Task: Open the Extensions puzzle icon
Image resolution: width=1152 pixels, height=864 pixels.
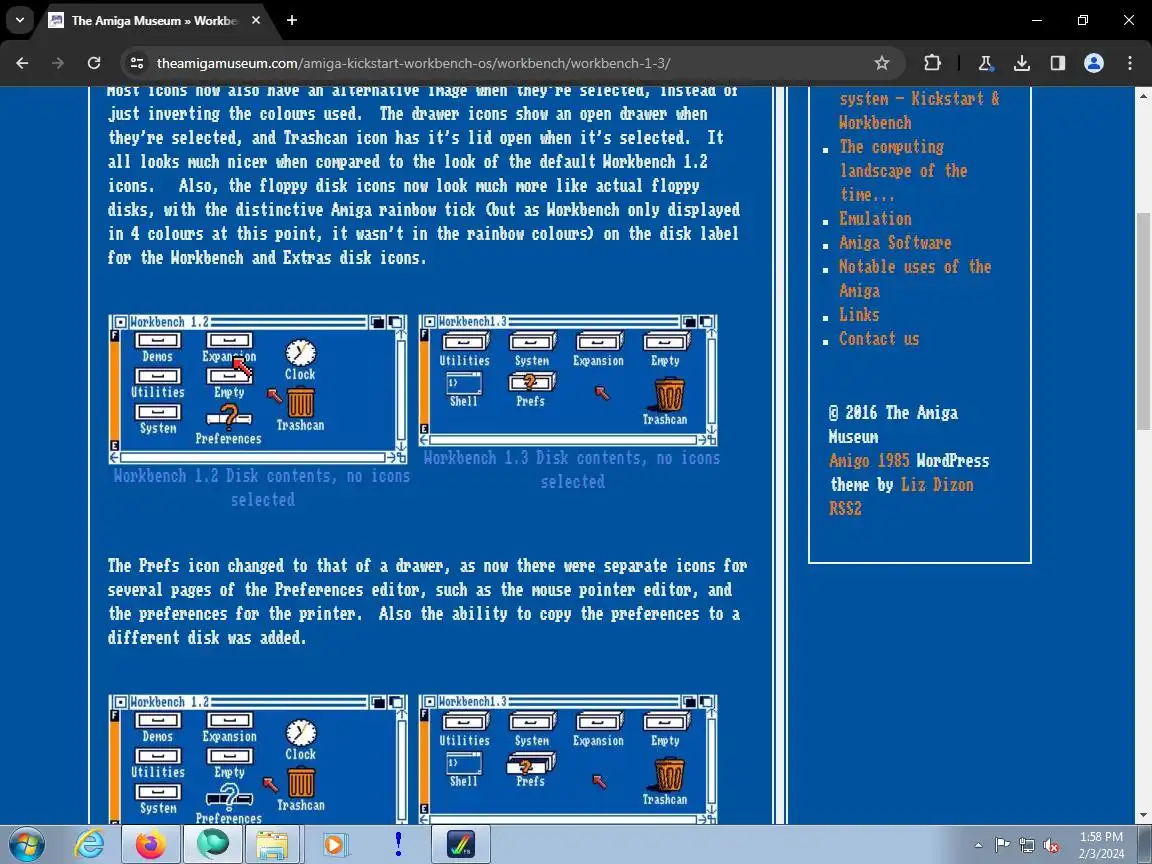Action: click(932, 63)
